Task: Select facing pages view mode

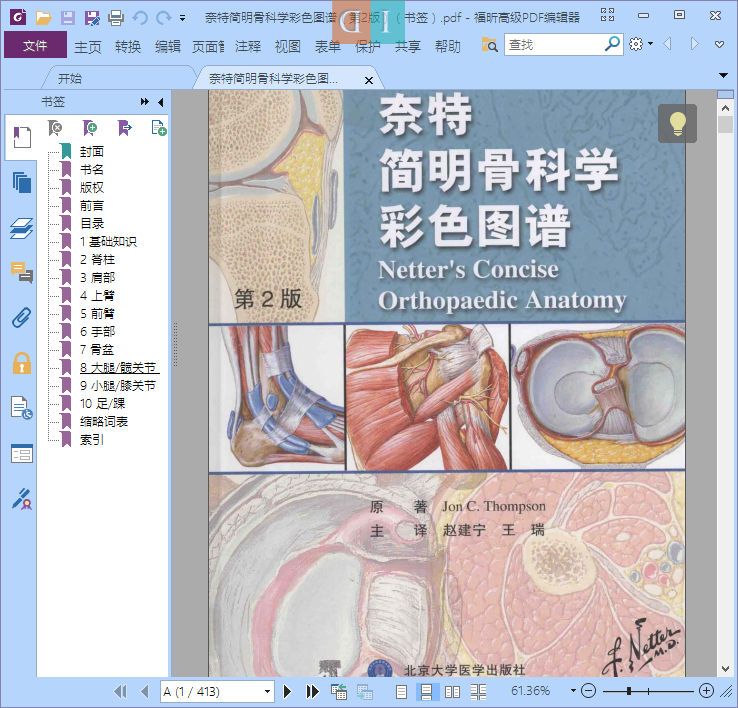Action: click(452, 692)
